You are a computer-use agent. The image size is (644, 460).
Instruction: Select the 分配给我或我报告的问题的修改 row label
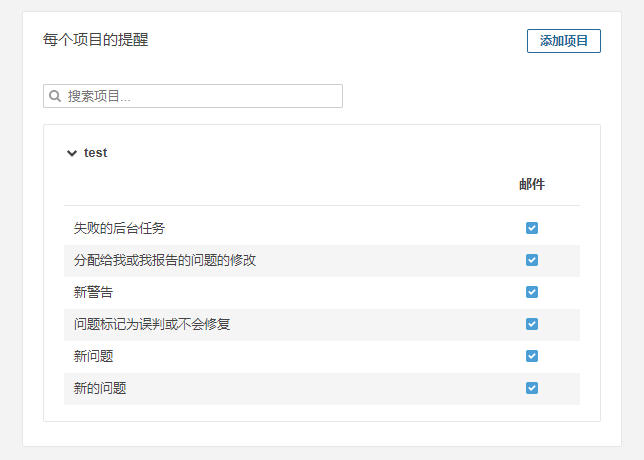(165, 260)
